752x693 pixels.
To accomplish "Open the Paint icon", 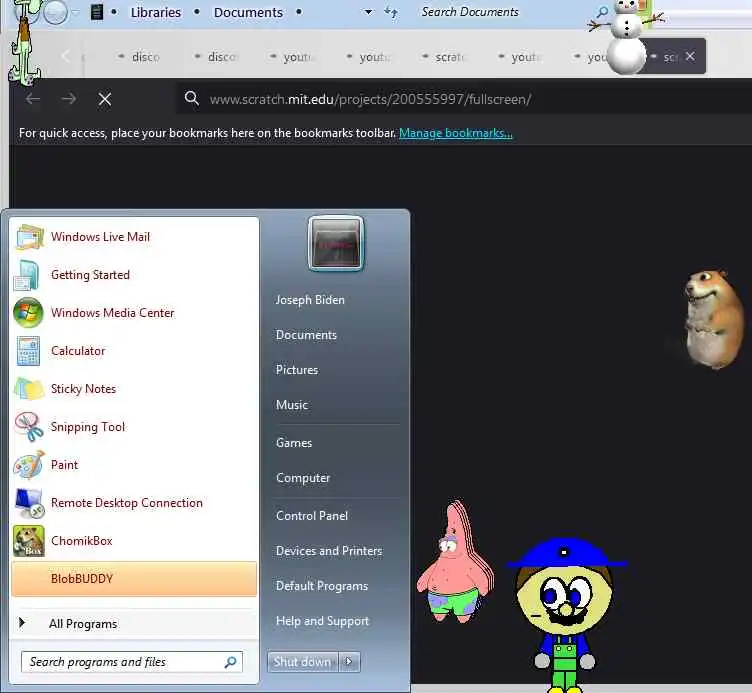I will pos(28,465).
